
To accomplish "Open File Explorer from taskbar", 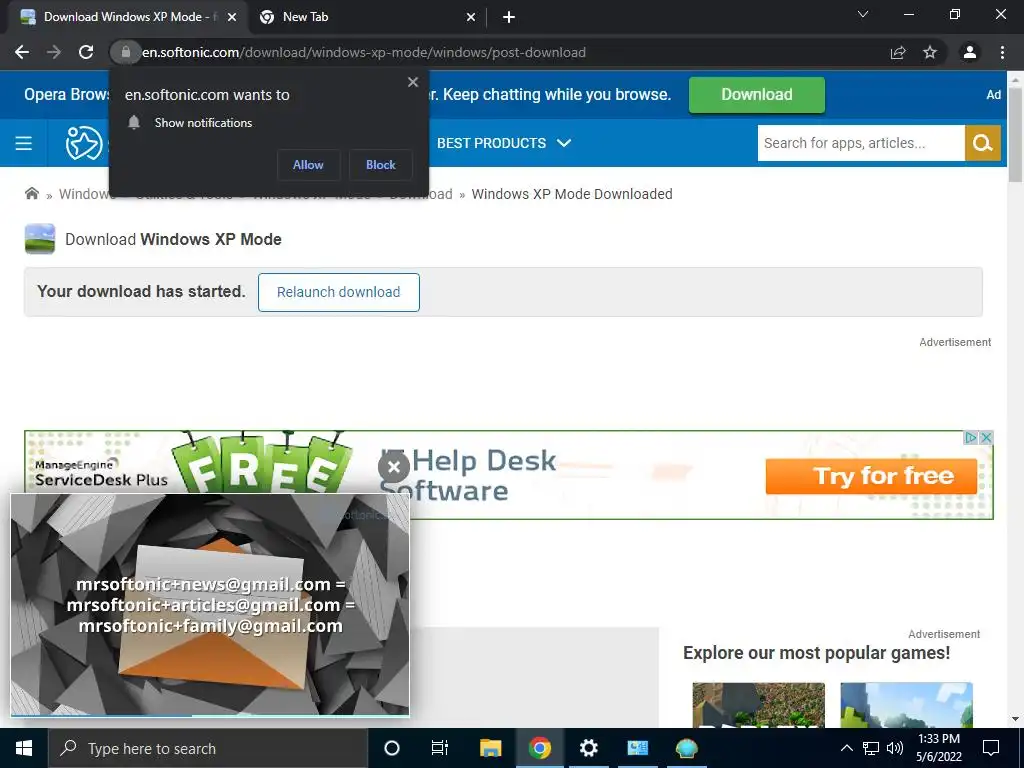I will point(490,748).
